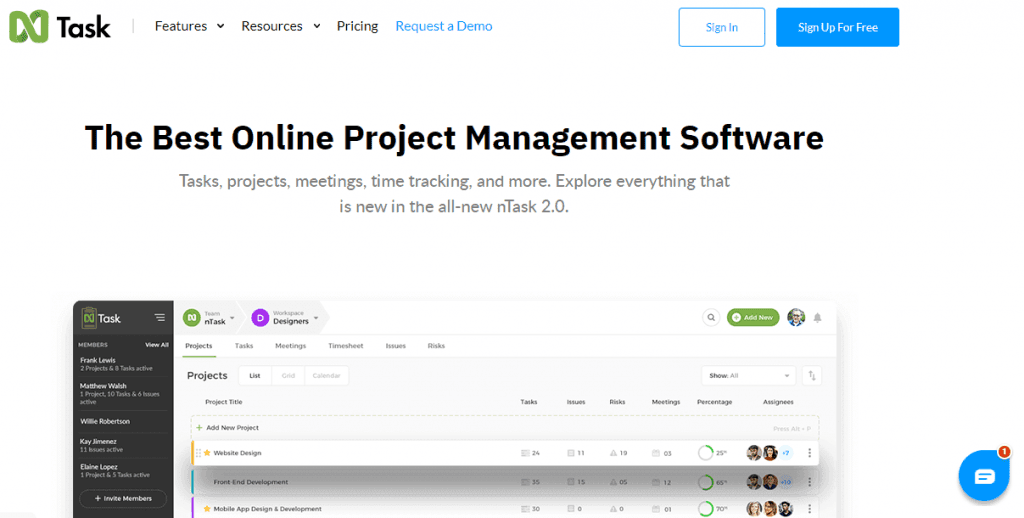This screenshot has width=1024, height=518.
Task: Click the drag handle on Website Design row
Action: (199, 453)
